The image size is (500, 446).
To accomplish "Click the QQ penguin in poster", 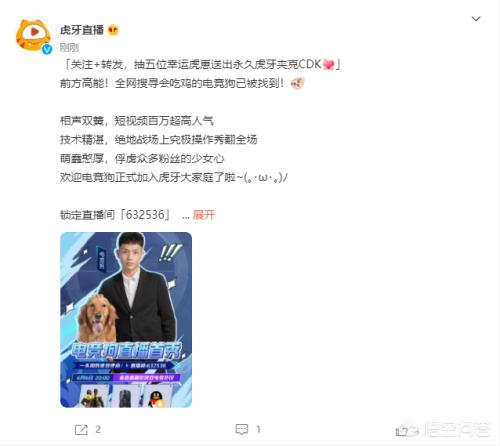I will tap(156, 399).
